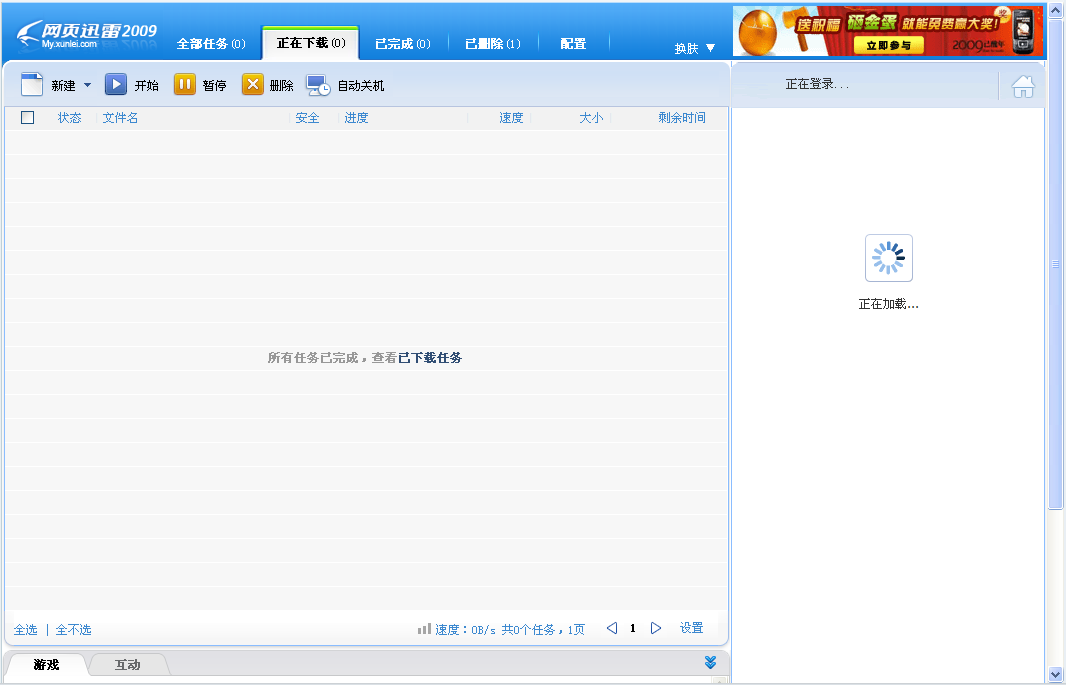Click the vertical scrollbar on the right
The image size is (1066, 685).
pyautogui.click(x=1055, y=265)
